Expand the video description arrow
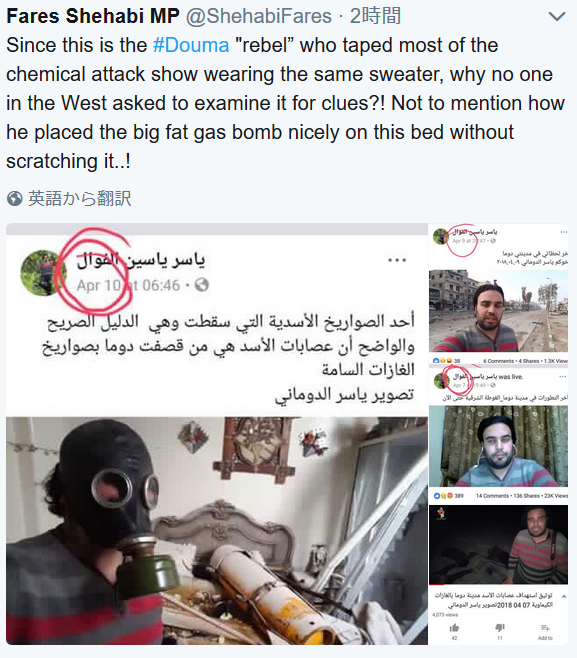This screenshot has width=577, height=658. pyautogui.click(x=564, y=595)
